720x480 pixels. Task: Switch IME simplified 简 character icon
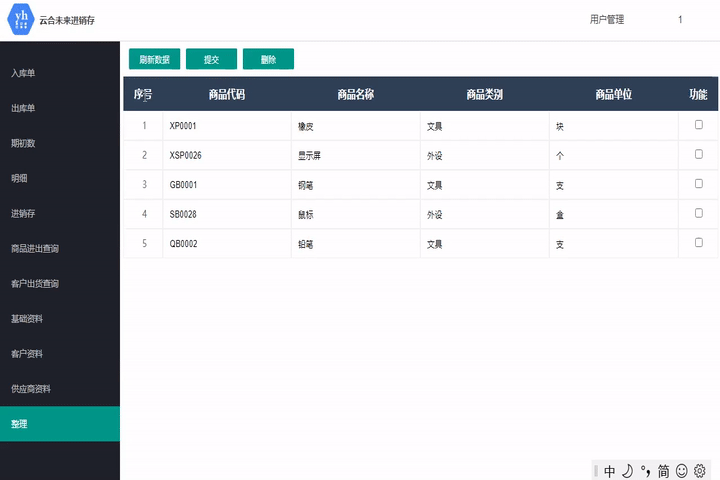point(663,470)
